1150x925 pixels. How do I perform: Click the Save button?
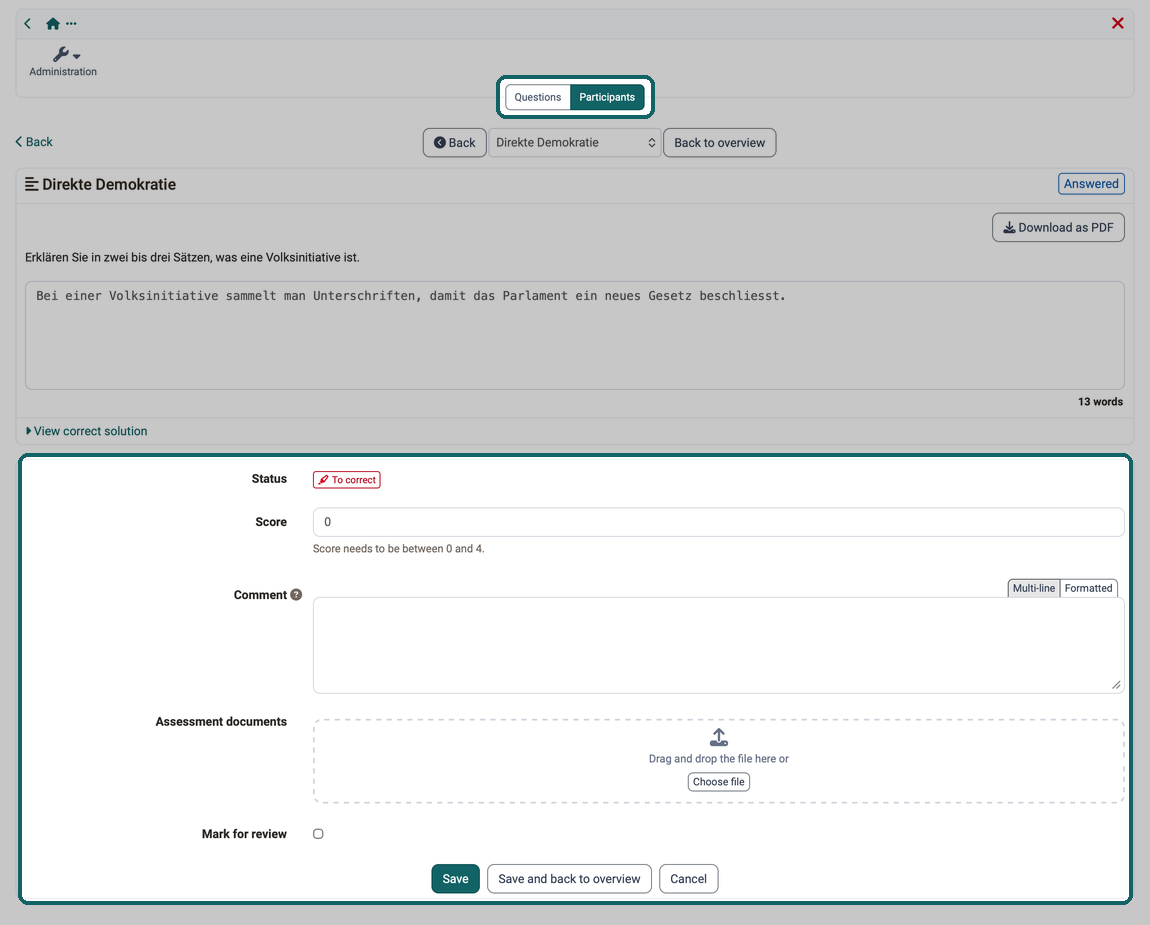[x=455, y=879]
